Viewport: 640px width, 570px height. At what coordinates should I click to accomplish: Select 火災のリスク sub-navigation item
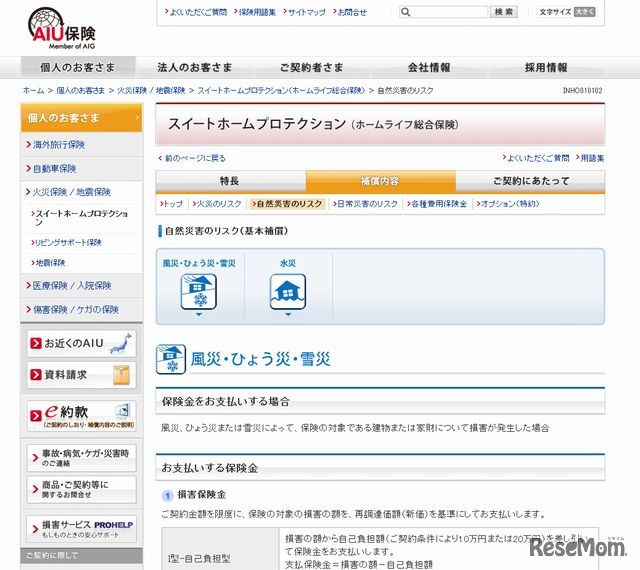(x=217, y=204)
